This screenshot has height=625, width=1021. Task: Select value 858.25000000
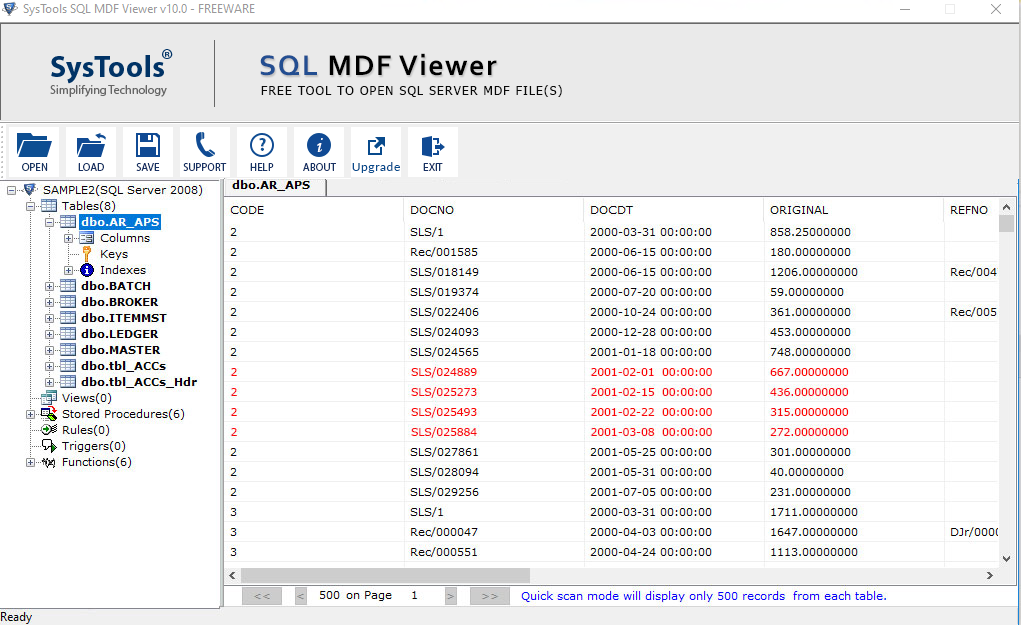[x=810, y=232]
